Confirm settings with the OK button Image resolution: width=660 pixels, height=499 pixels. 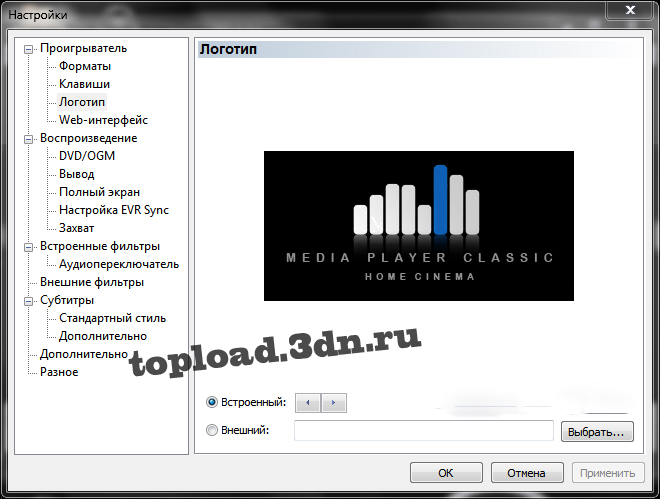pos(446,473)
